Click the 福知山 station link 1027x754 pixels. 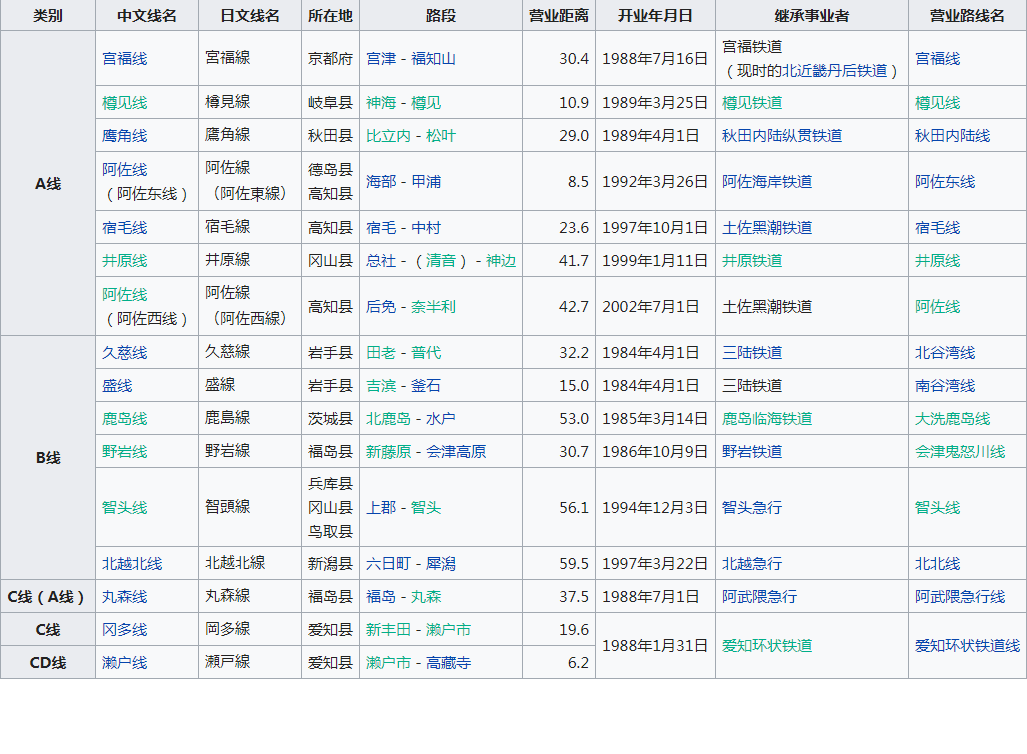tap(434, 58)
